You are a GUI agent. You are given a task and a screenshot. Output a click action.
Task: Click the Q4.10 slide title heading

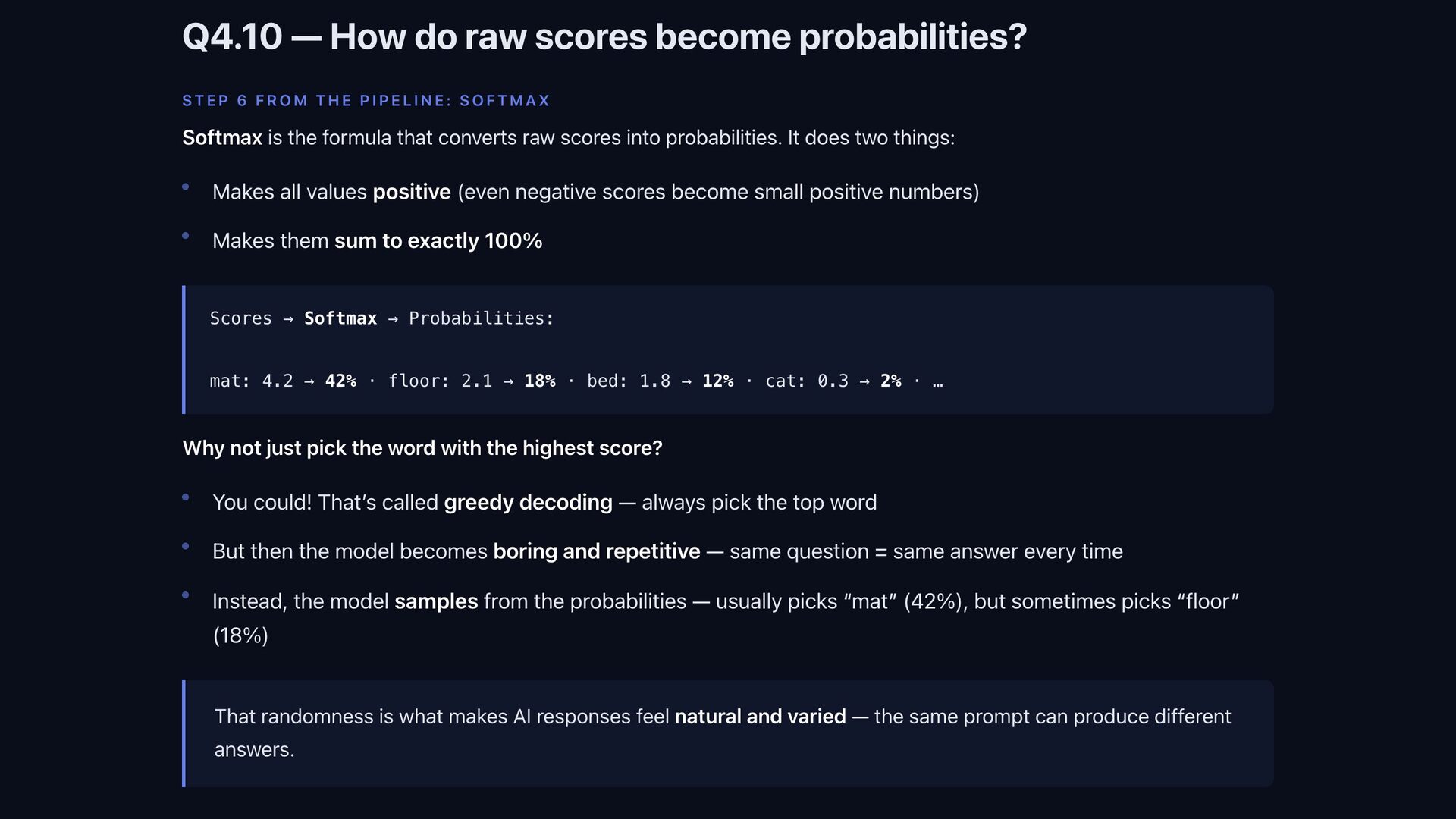[x=604, y=36]
